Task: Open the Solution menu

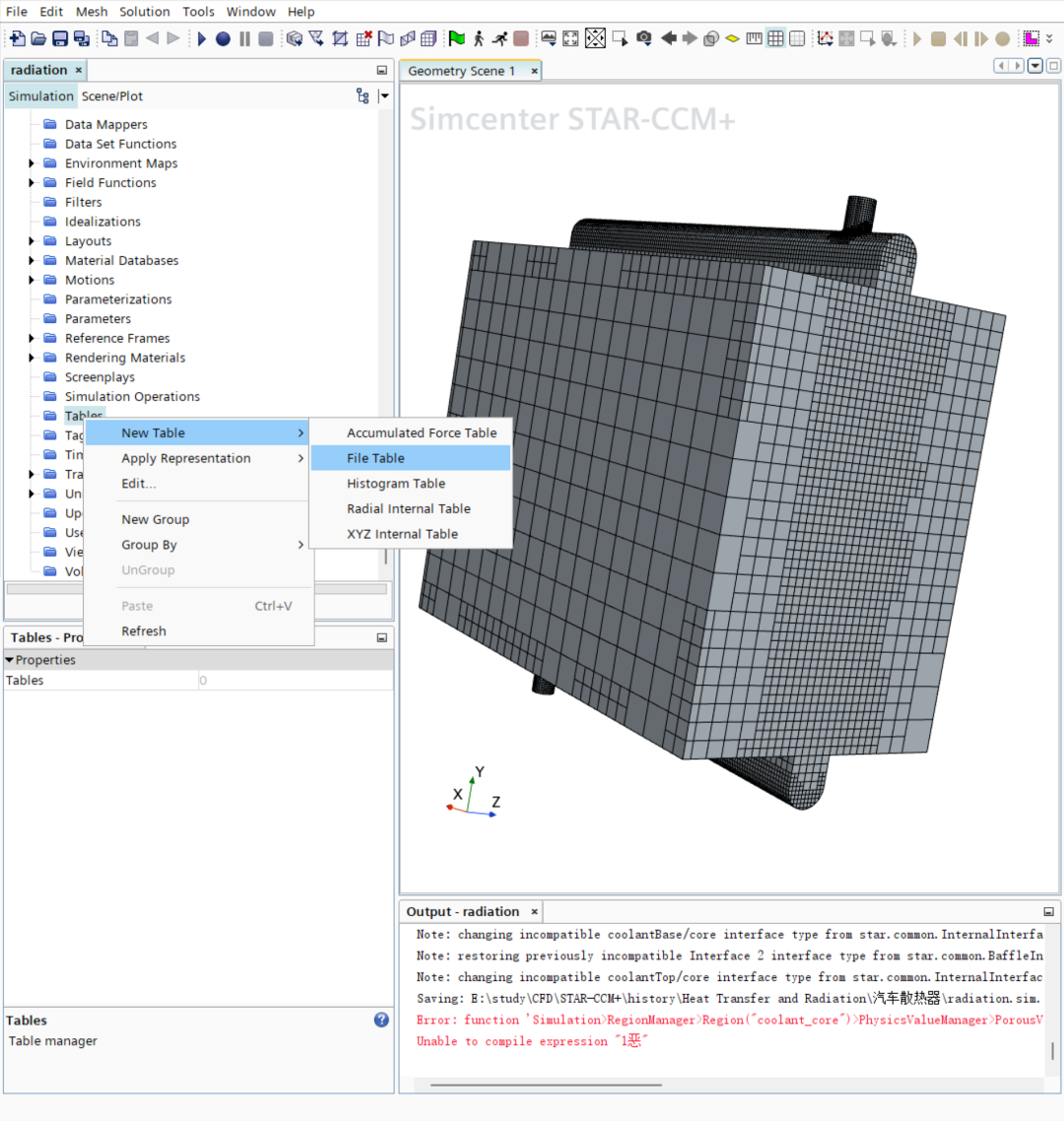Action: coord(145,12)
